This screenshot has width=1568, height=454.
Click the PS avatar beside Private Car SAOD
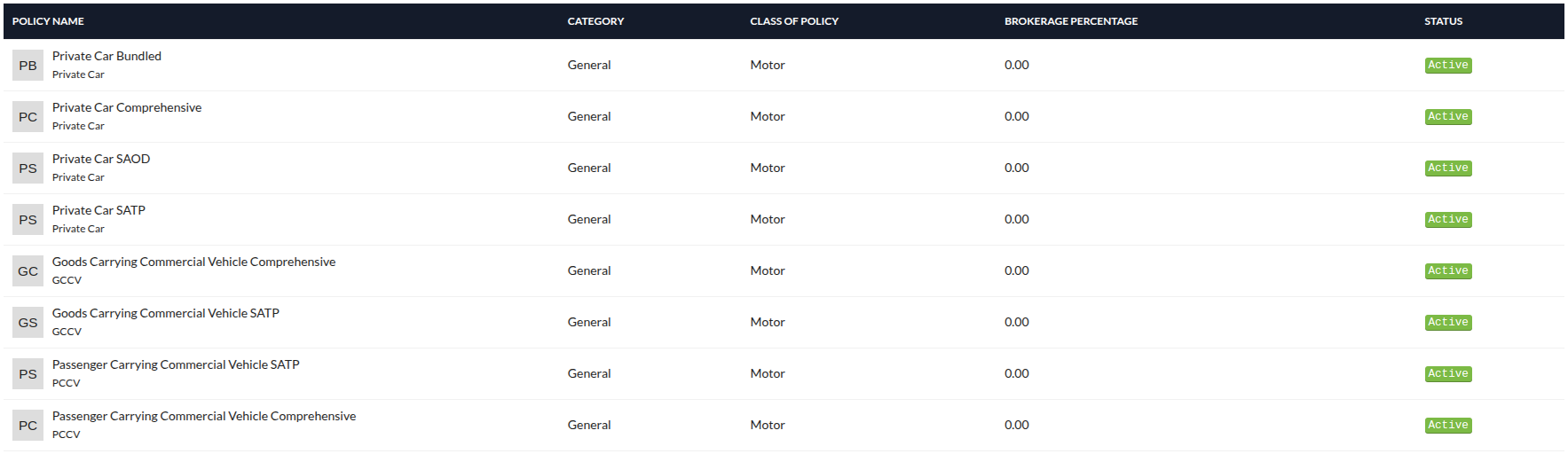click(28, 168)
